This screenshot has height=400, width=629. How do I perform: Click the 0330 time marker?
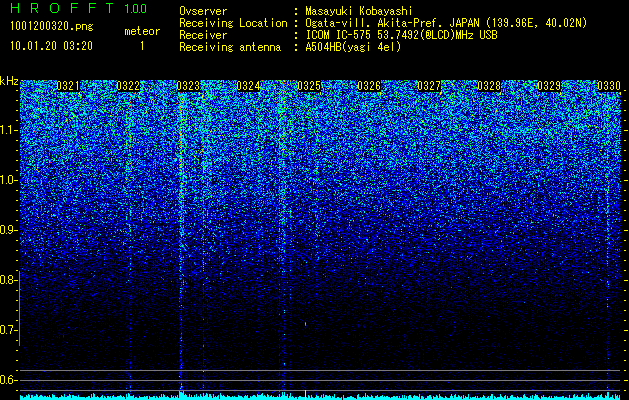point(609,86)
